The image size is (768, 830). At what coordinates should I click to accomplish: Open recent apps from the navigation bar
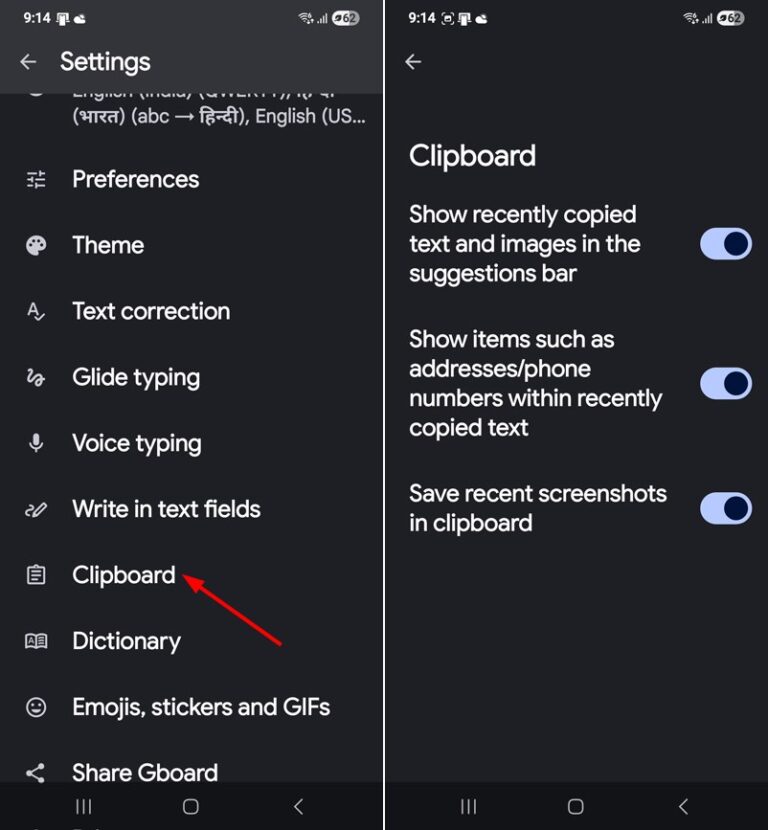tap(84, 806)
